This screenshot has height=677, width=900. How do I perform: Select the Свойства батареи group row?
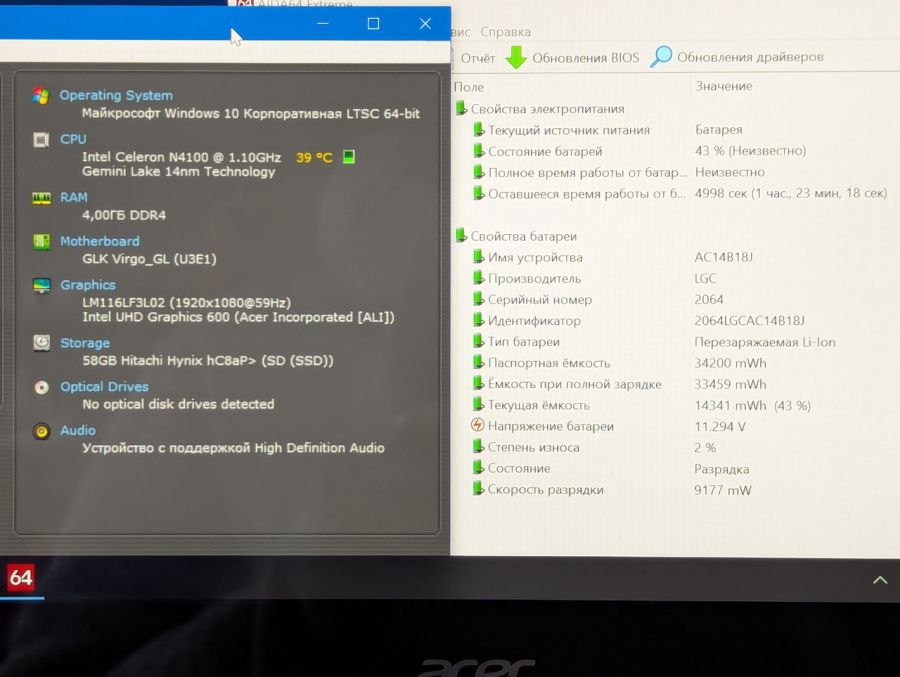[516, 236]
